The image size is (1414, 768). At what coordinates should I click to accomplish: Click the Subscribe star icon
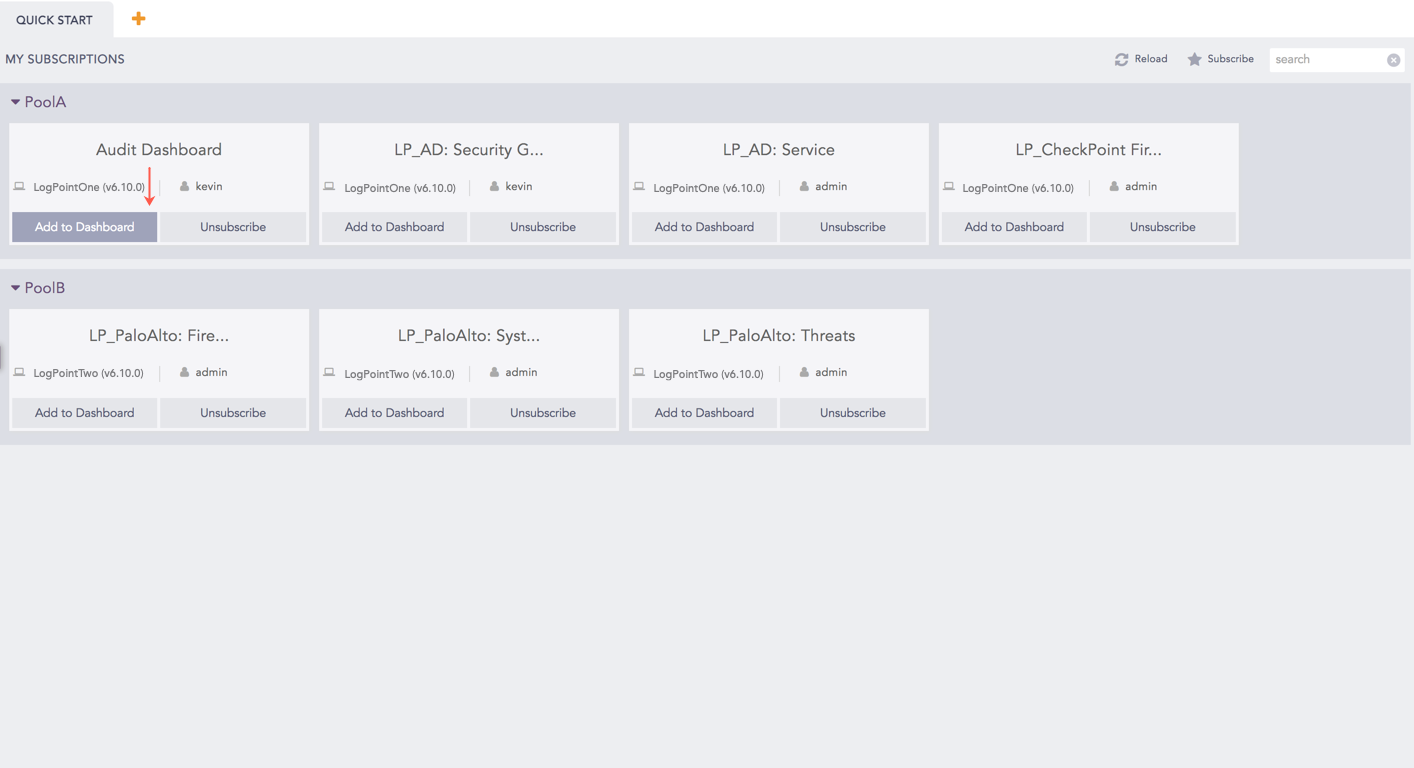point(1194,60)
